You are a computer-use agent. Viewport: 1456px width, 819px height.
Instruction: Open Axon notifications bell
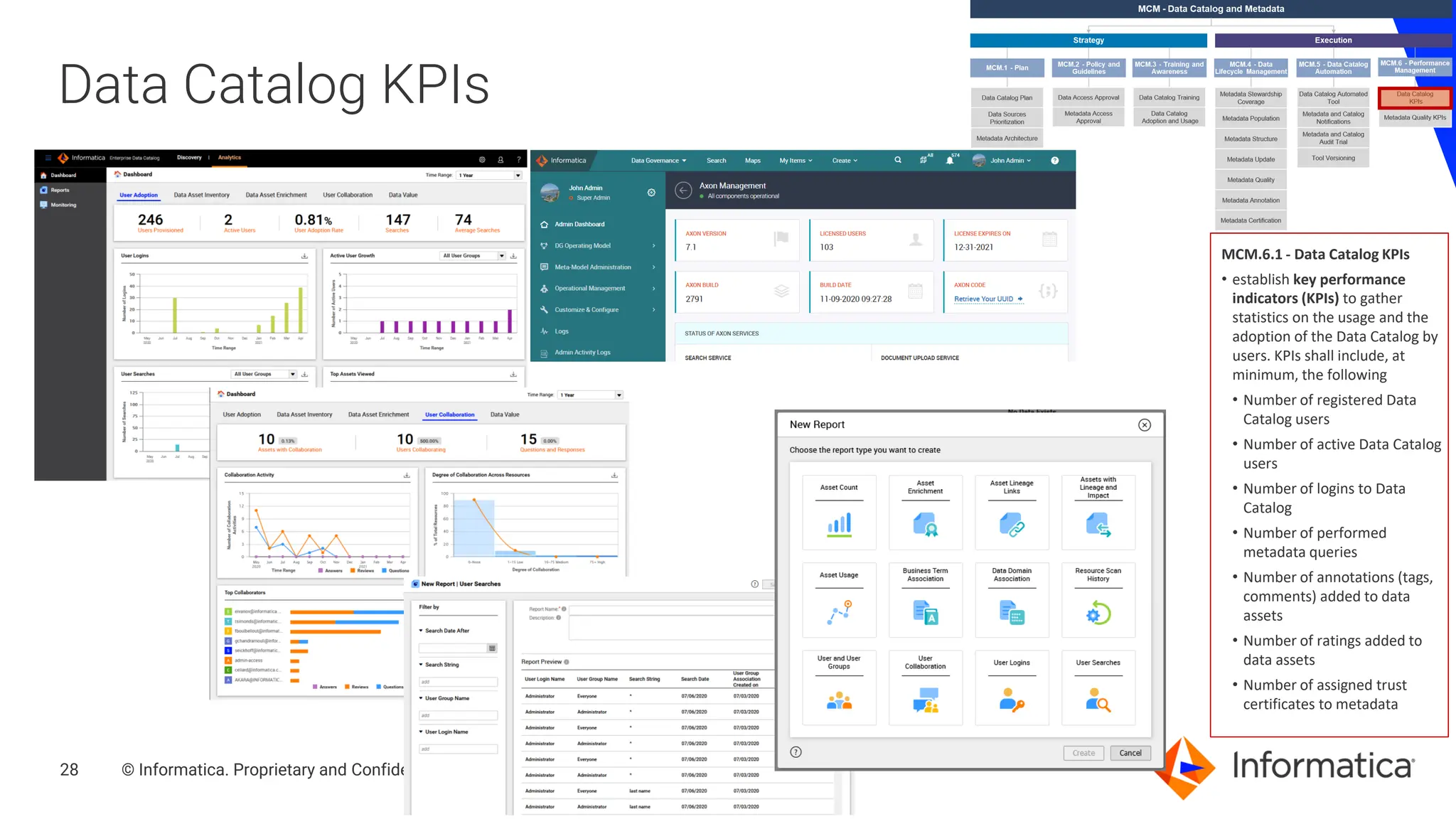pyautogui.click(x=950, y=161)
